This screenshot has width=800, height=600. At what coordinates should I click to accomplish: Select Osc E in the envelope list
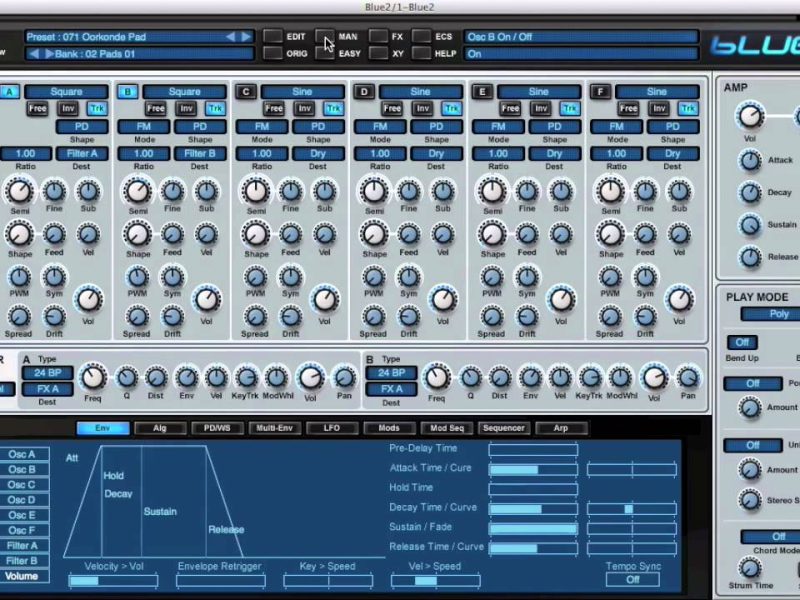[24, 515]
